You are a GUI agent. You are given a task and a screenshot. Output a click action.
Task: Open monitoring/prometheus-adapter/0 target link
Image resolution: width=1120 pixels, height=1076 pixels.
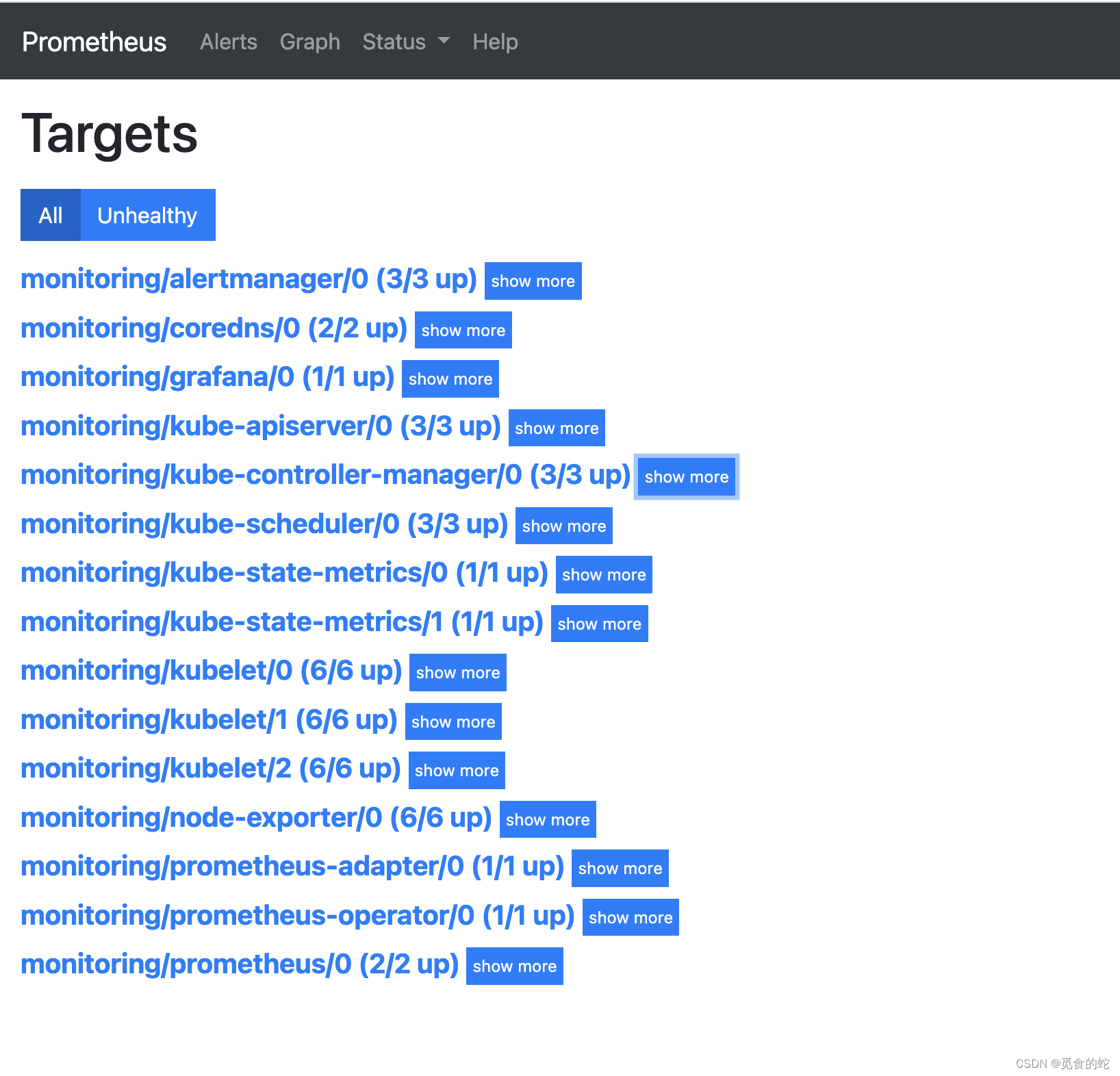[292, 867]
